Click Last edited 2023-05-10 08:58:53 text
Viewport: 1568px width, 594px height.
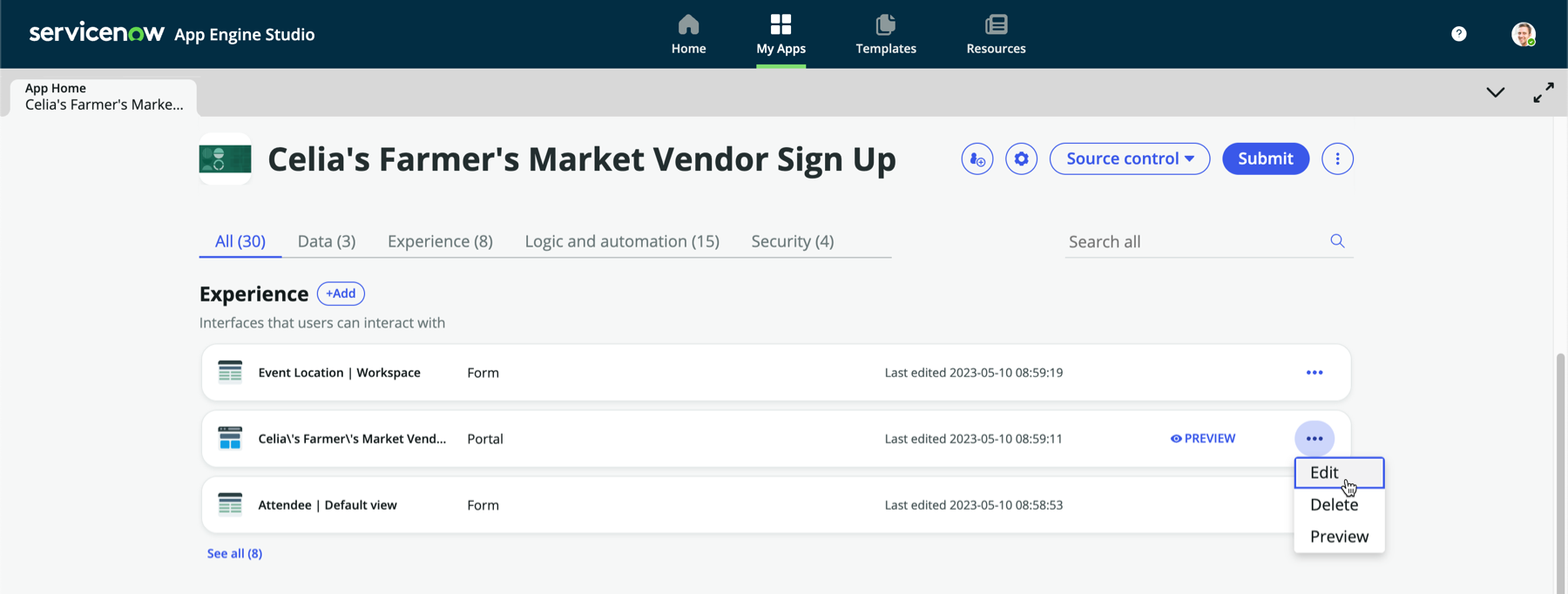coord(973,505)
